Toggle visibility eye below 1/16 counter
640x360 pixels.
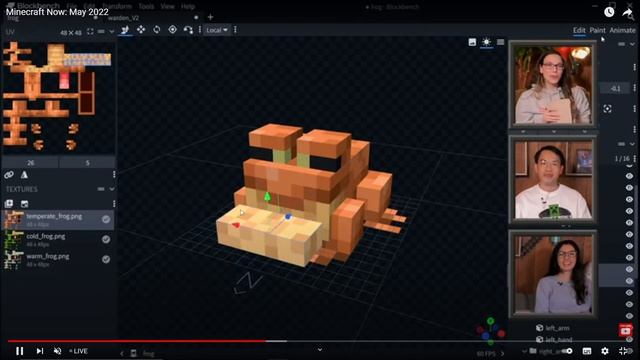(x=629, y=176)
